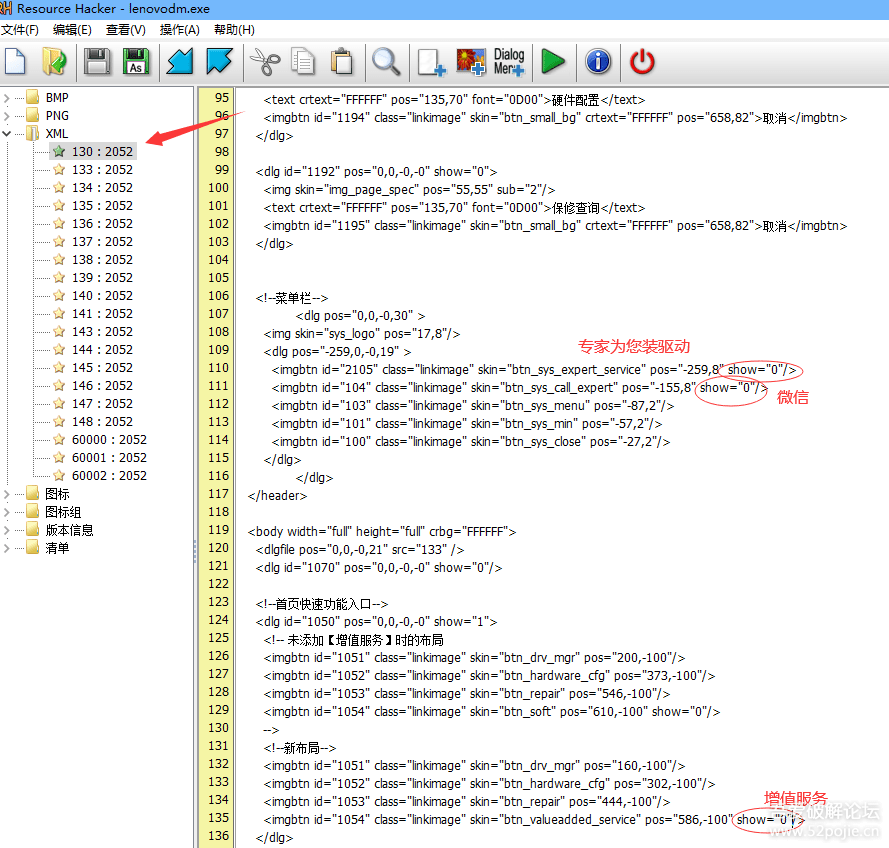Image resolution: width=889 pixels, height=848 pixels.
Task: Click the New file toolbar icon
Action: tap(15, 62)
